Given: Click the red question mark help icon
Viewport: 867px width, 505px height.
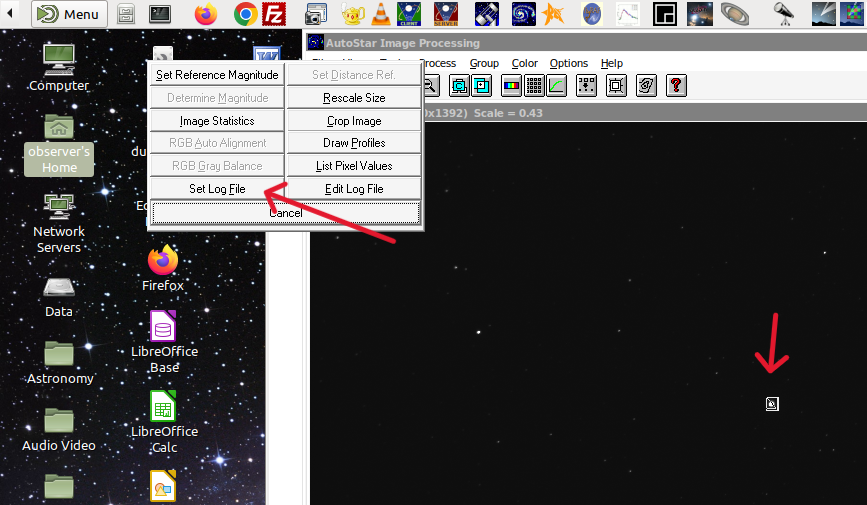Looking at the screenshot, I should [x=676, y=86].
